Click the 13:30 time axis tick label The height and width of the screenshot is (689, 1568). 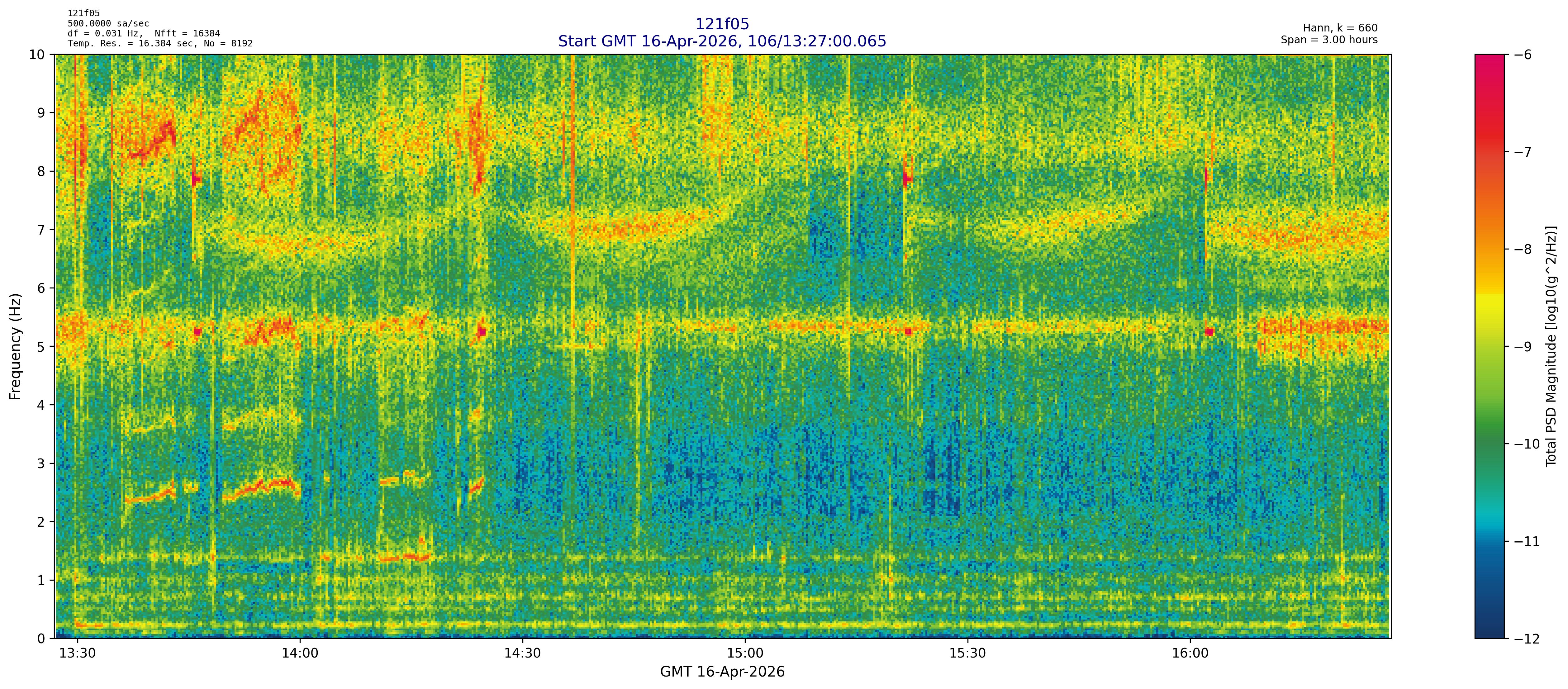click(x=77, y=653)
